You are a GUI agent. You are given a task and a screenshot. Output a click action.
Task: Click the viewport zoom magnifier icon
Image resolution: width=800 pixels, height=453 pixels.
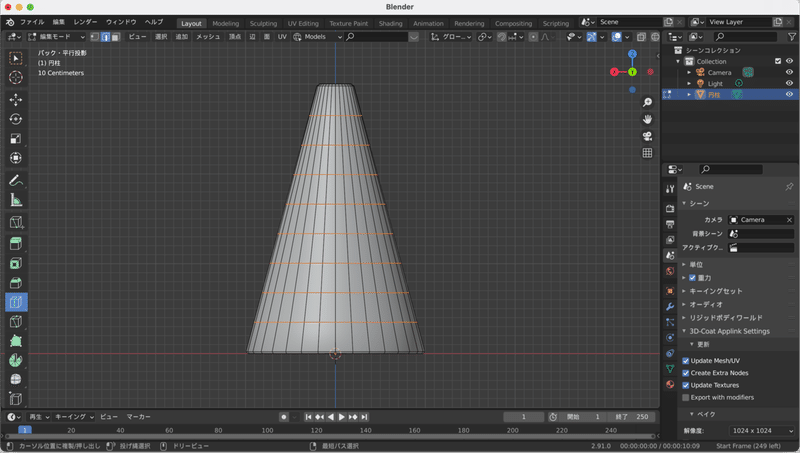coord(647,103)
